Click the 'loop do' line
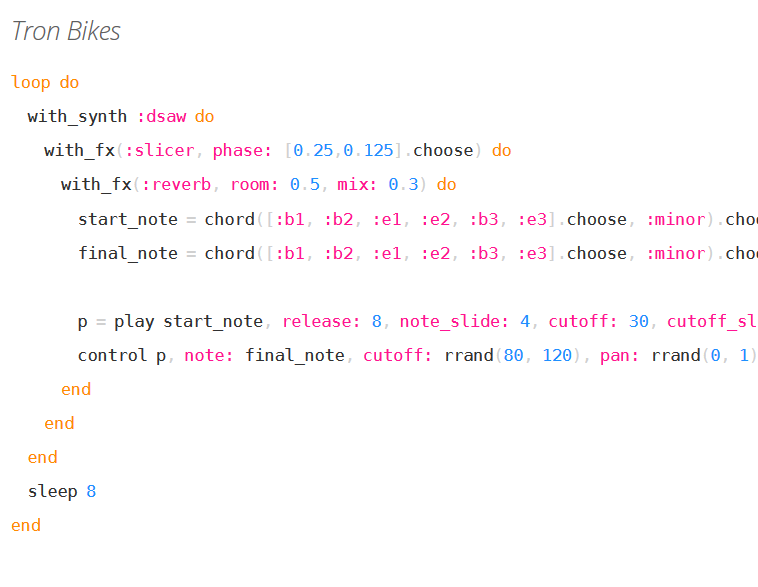Image resolution: width=758 pixels, height=587 pixels. tap(45, 83)
